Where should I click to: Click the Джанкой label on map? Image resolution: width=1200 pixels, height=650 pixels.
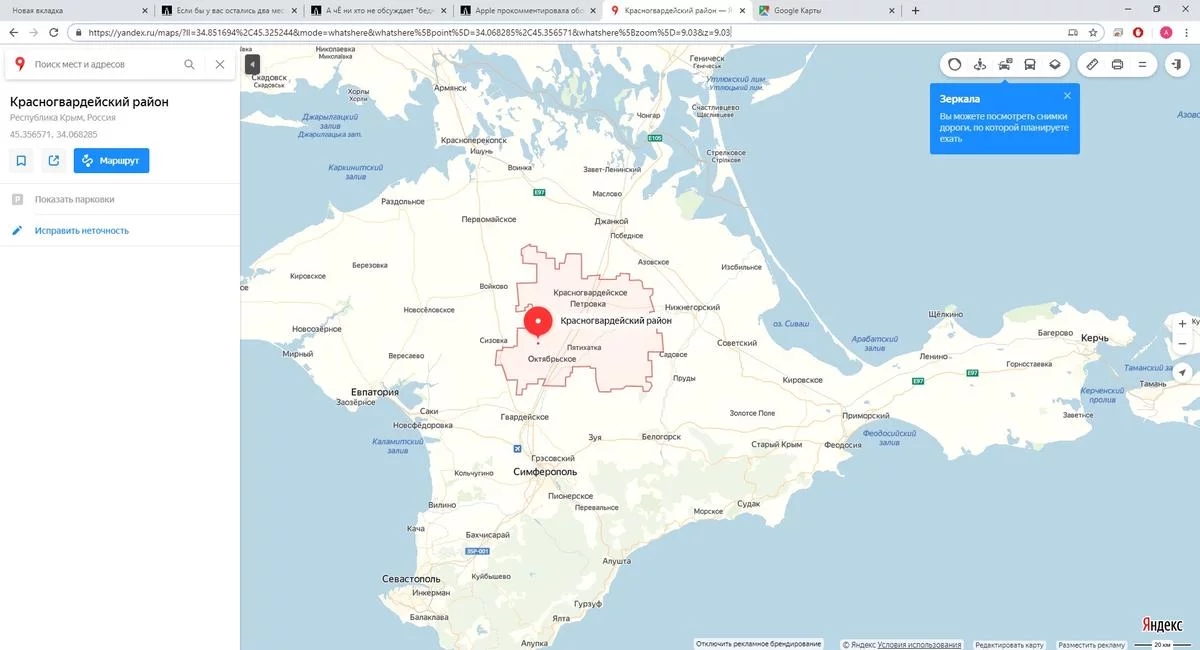coord(611,221)
